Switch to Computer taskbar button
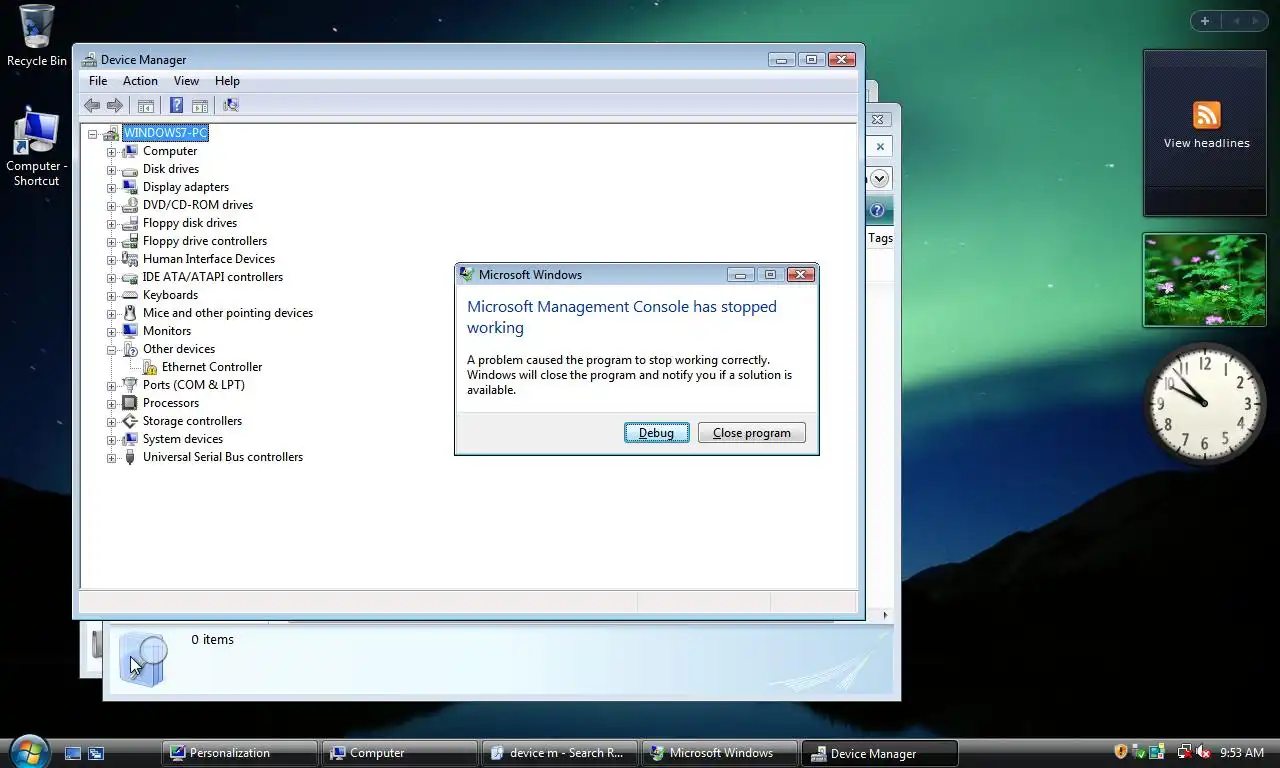The height and width of the screenshot is (768, 1280). pos(400,753)
